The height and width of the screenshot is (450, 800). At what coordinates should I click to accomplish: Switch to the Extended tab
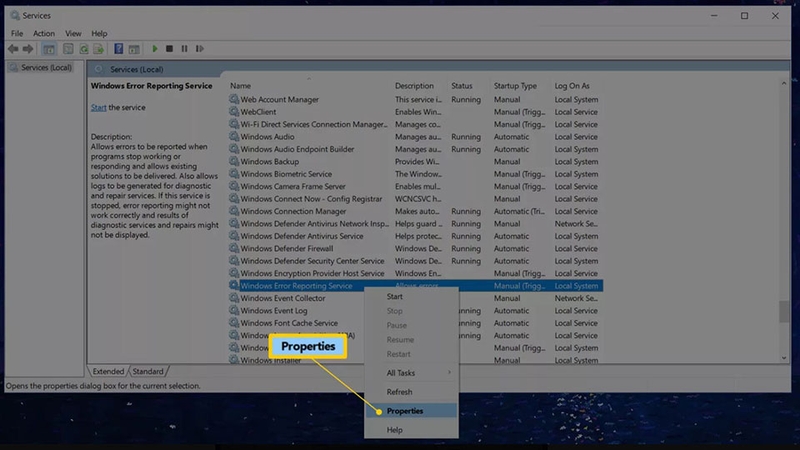(108, 371)
